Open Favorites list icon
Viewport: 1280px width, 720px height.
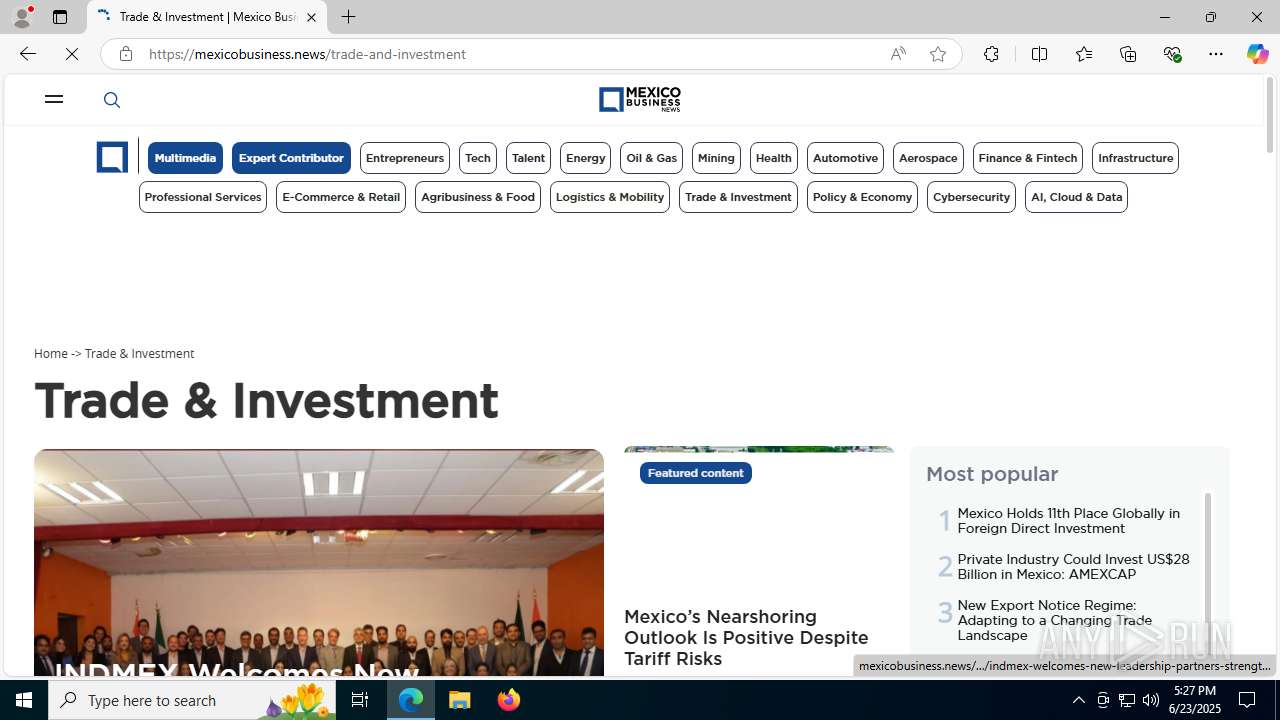(1084, 54)
